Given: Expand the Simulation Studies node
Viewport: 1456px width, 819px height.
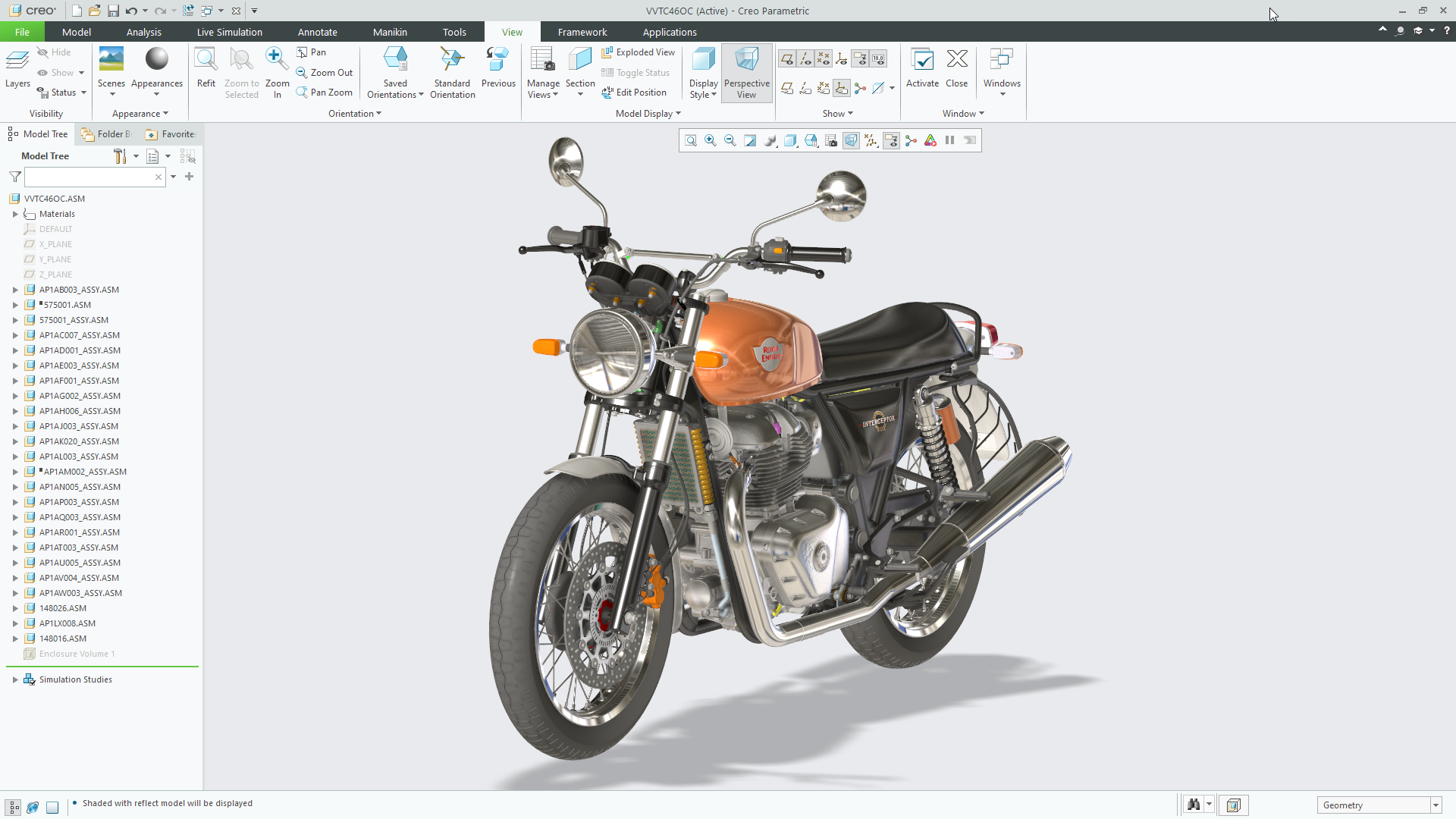Looking at the screenshot, I should pyautogui.click(x=15, y=679).
